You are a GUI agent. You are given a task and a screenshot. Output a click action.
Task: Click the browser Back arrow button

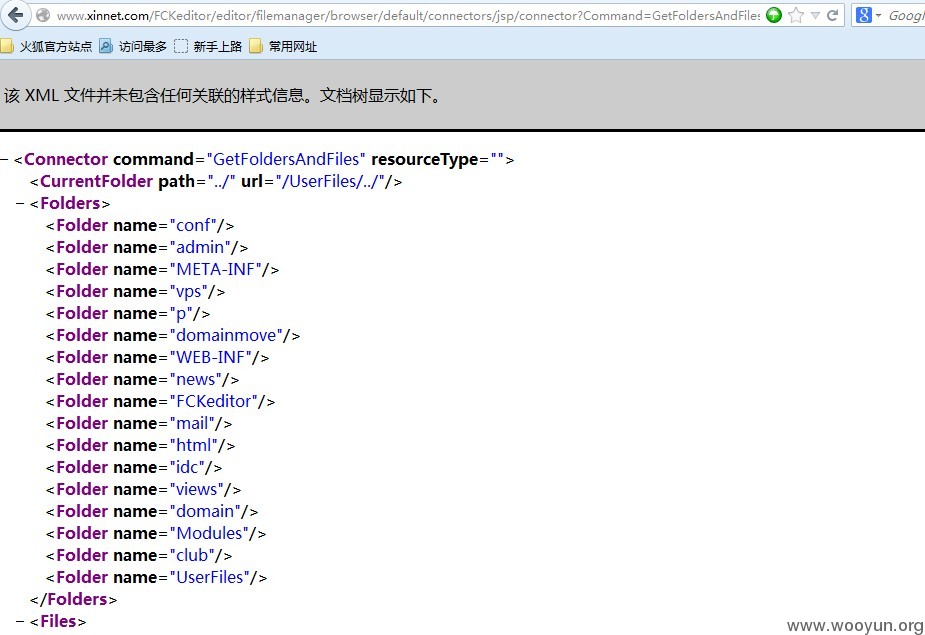tap(15, 15)
